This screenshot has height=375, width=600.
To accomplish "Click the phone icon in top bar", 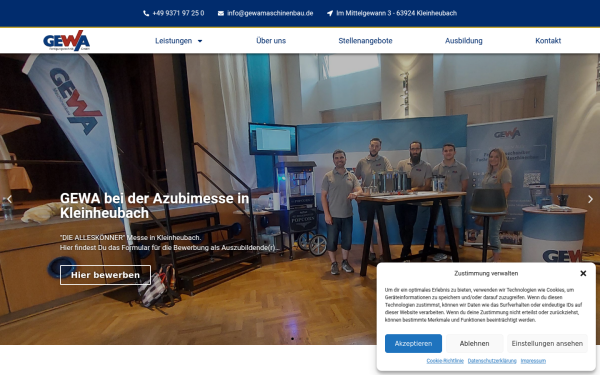I will (x=146, y=13).
